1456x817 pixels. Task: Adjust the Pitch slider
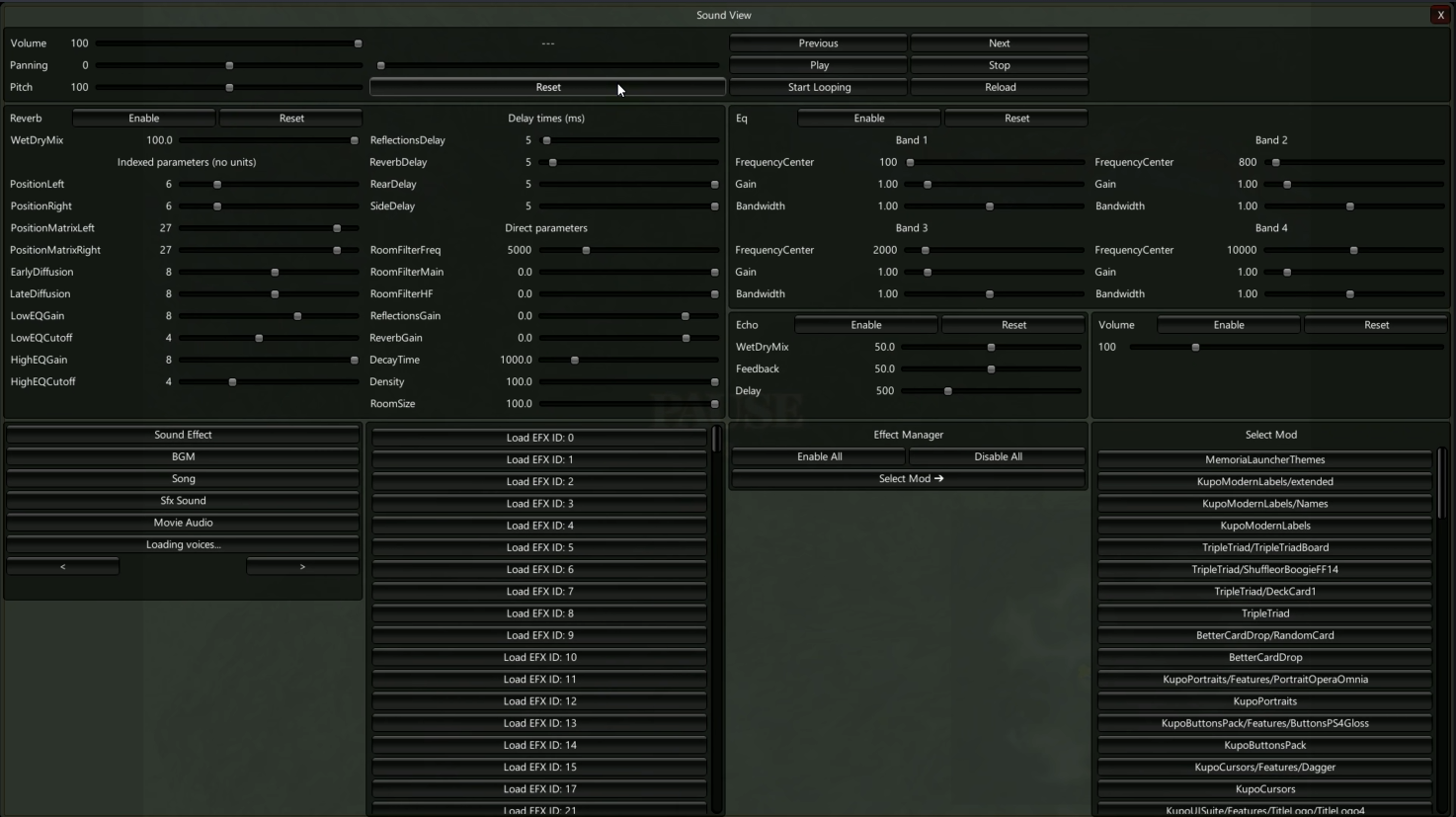coord(229,87)
